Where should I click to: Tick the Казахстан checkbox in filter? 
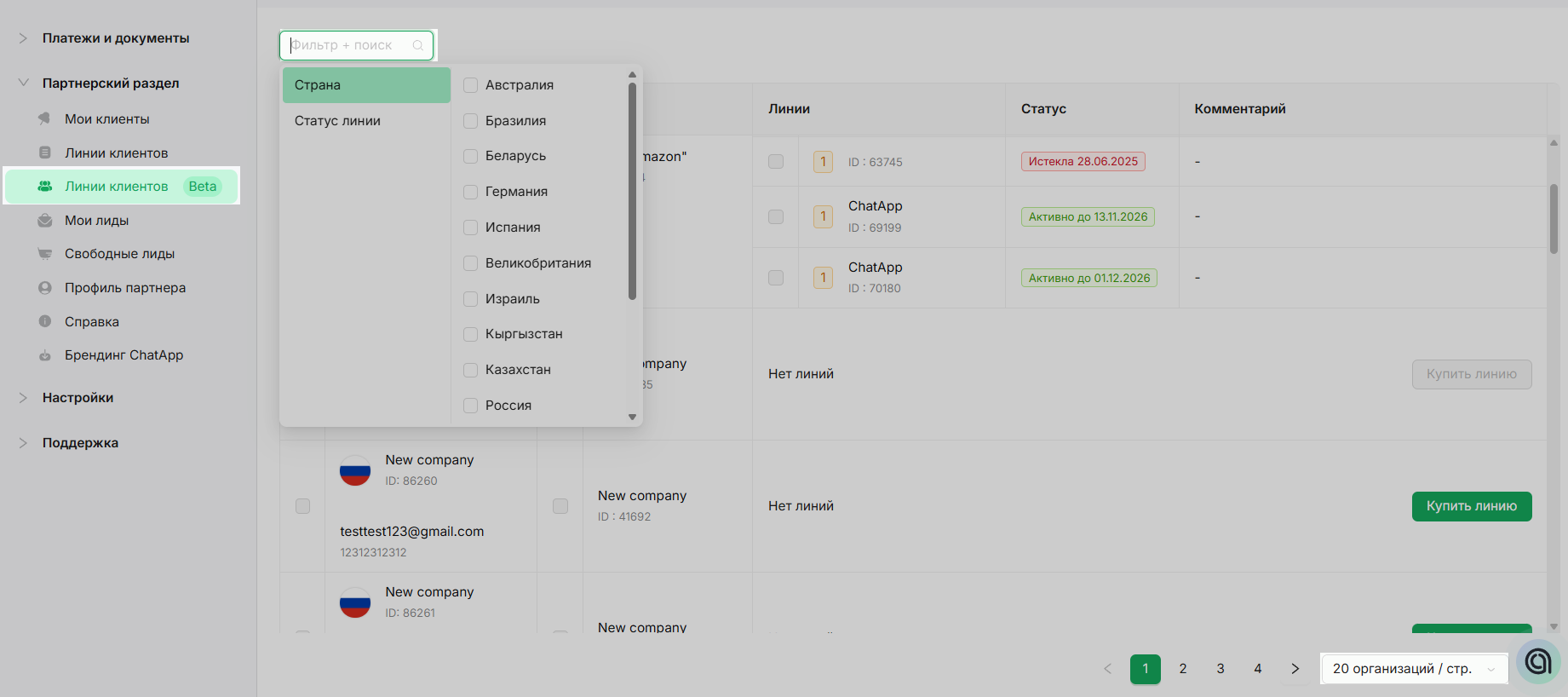pyautogui.click(x=470, y=370)
